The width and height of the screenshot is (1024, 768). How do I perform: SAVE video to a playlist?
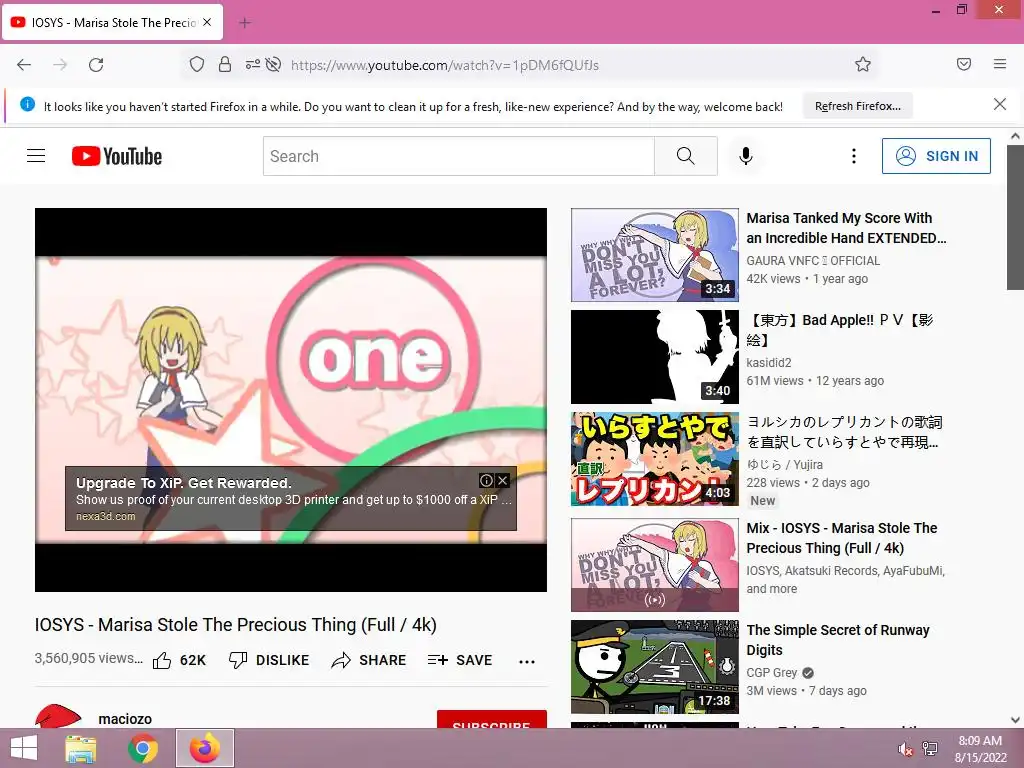click(x=460, y=660)
